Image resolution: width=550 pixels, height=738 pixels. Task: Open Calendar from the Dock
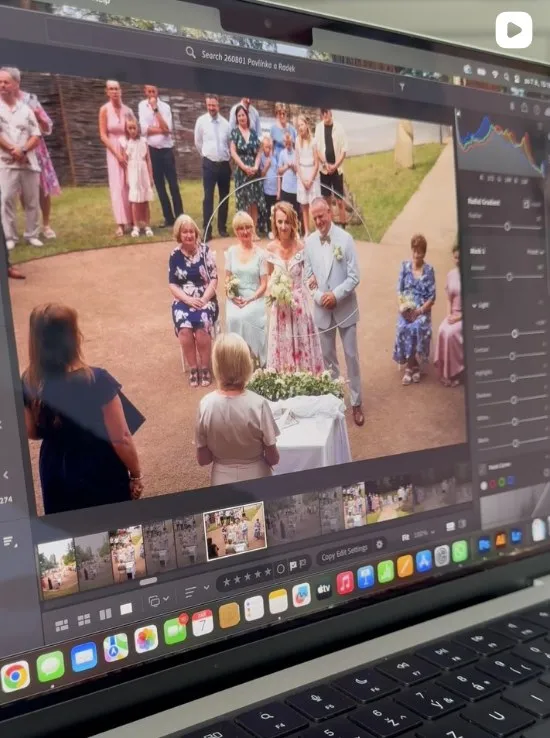point(203,623)
